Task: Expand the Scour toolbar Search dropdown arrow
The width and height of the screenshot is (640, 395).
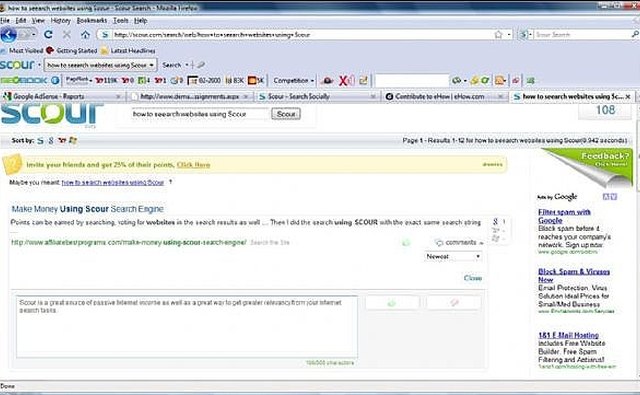Action: (187, 65)
